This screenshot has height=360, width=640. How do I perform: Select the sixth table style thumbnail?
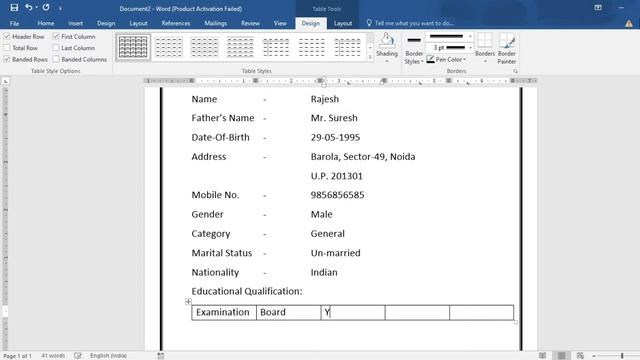(311, 47)
